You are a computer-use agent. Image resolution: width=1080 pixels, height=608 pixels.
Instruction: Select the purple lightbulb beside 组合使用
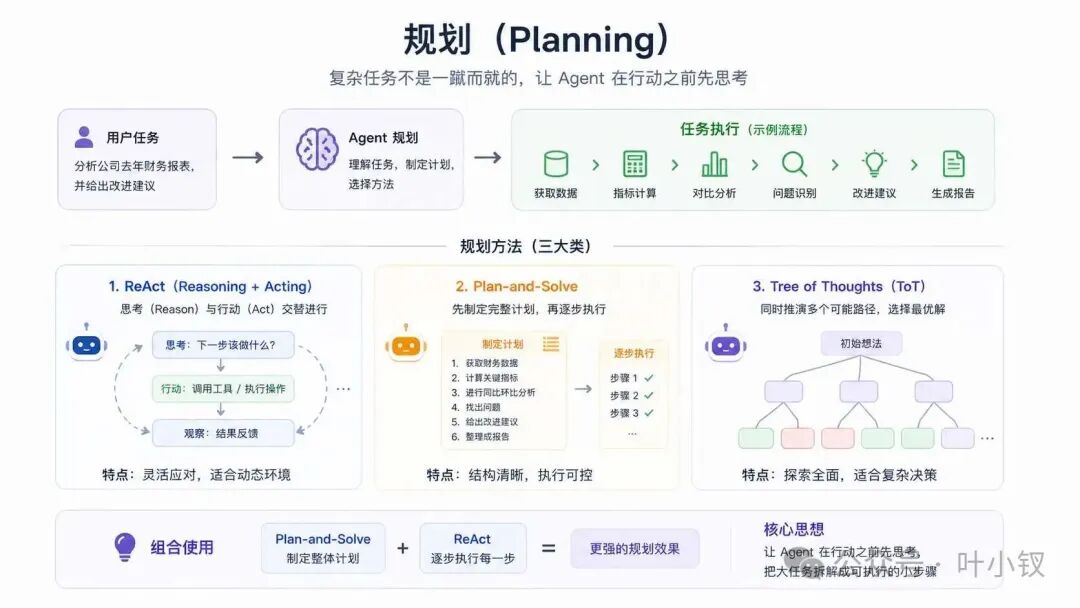click(125, 547)
